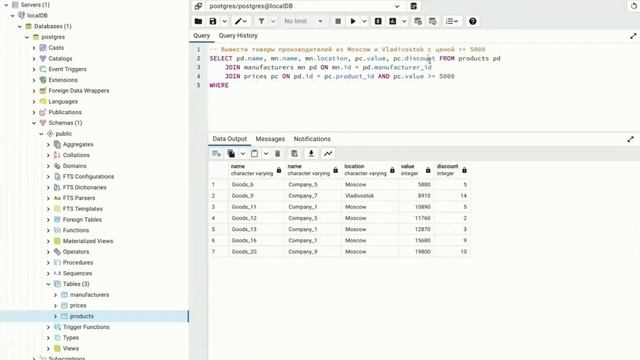Click the 15680 value cell
The image size is (640, 360).
(x=416, y=240)
